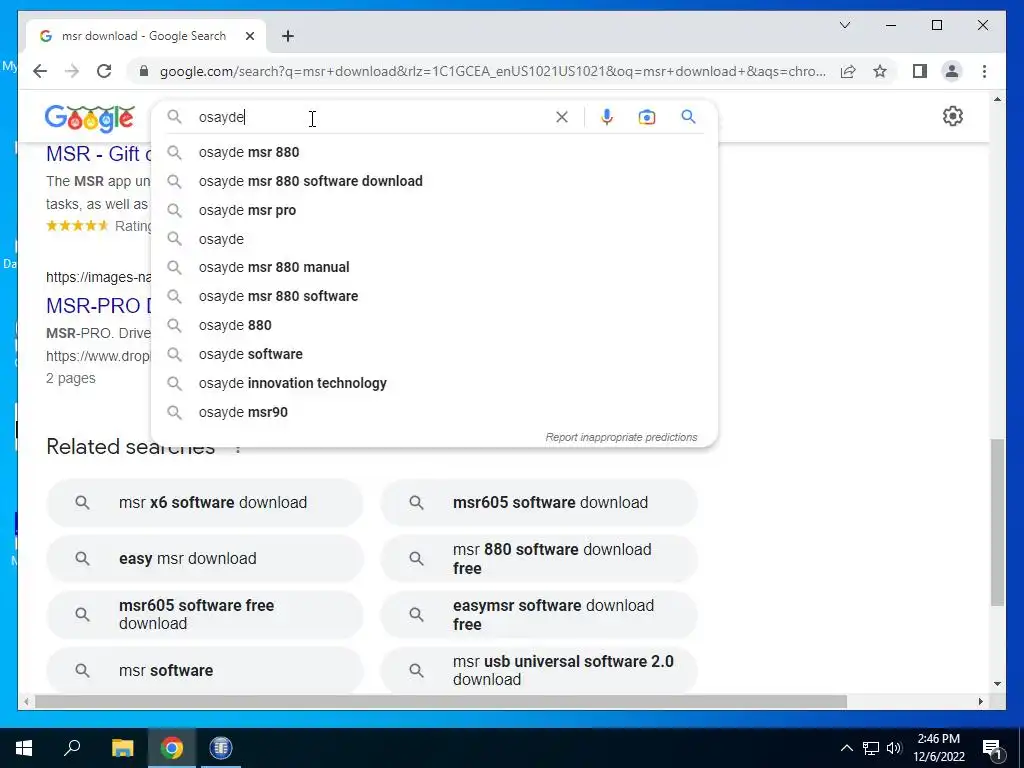Open Google quick settings gear
This screenshot has width=1024, height=768.
tap(953, 116)
